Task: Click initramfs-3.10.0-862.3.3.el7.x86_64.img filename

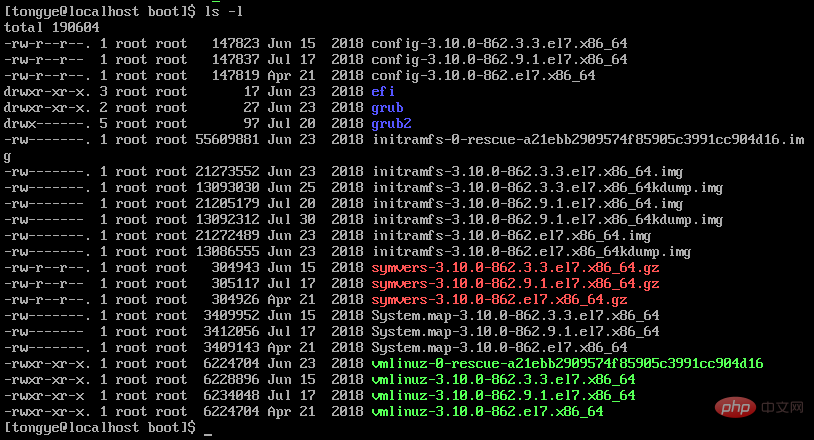Action: point(527,172)
